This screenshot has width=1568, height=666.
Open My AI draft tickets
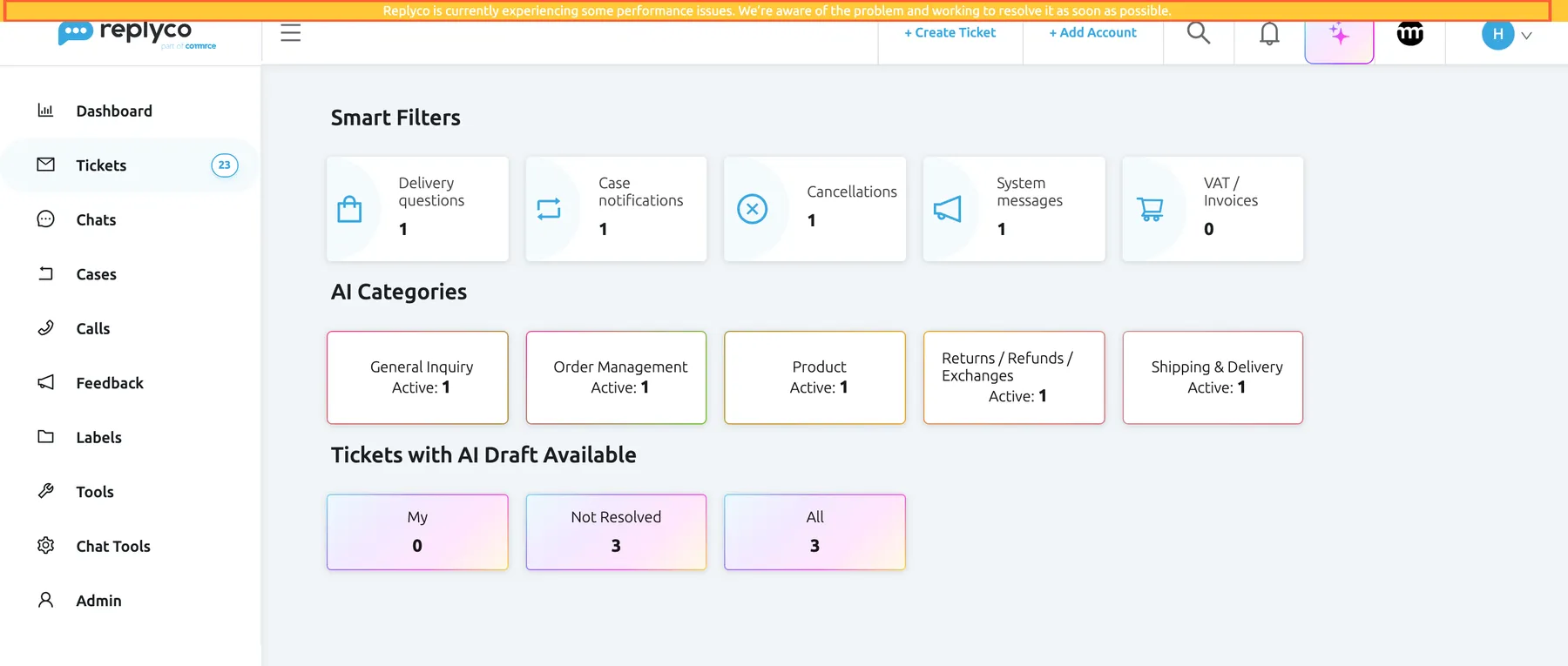coord(417,532)
